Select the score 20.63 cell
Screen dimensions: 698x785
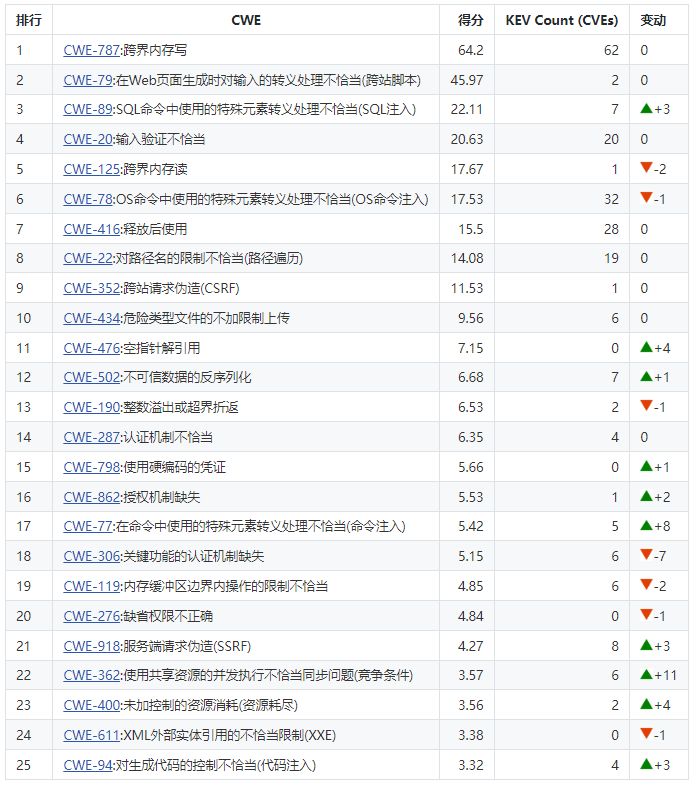click(x=467, y=139)
